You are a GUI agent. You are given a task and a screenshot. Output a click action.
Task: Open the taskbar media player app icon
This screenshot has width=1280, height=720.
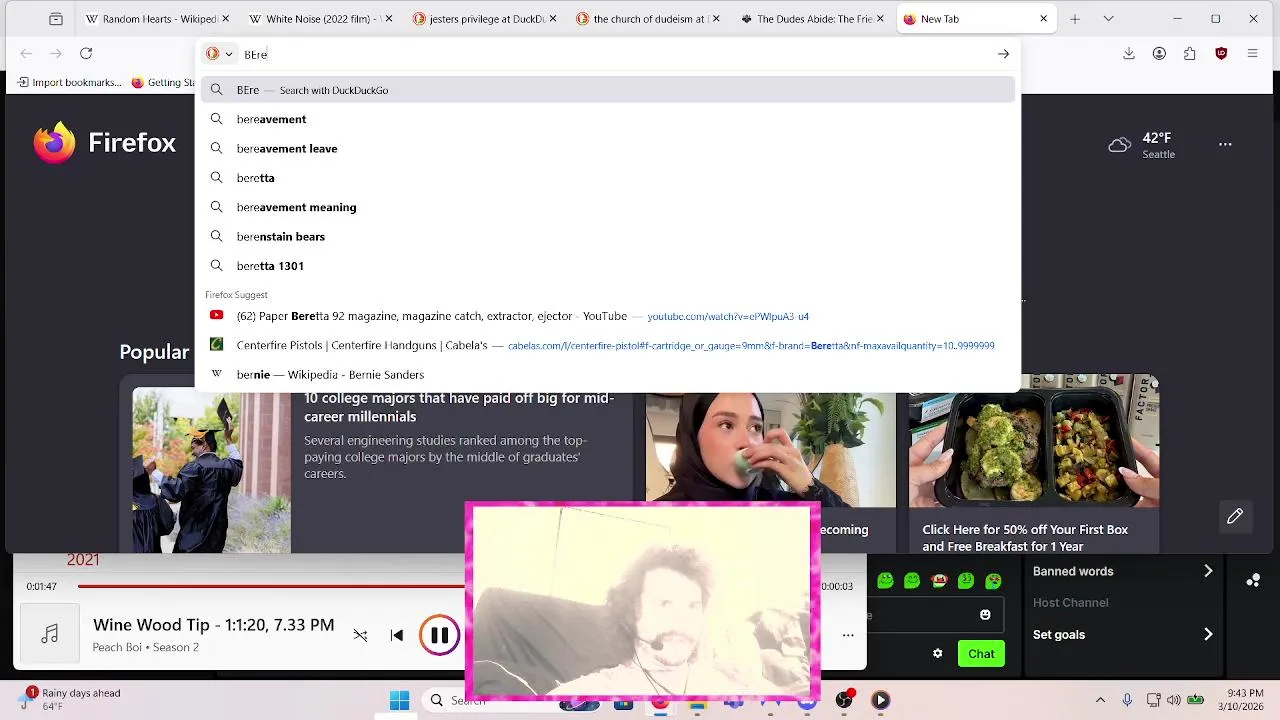pyautogui.click(x=880, y=700)
